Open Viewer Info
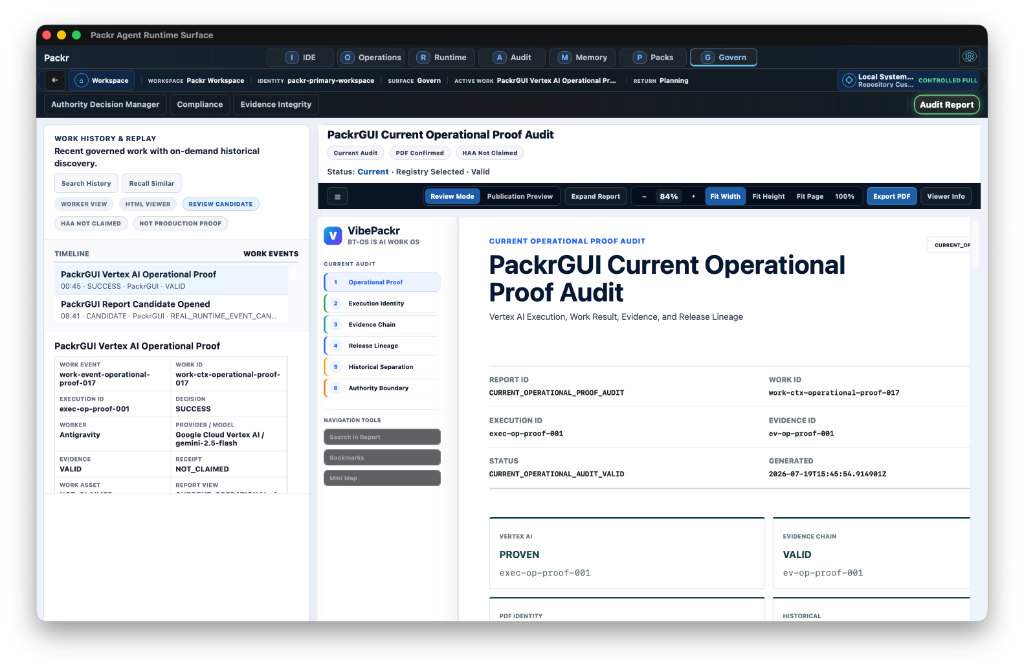Viewport: 1024px width, 669px height. pyautogui.click(x=946, y=197)
